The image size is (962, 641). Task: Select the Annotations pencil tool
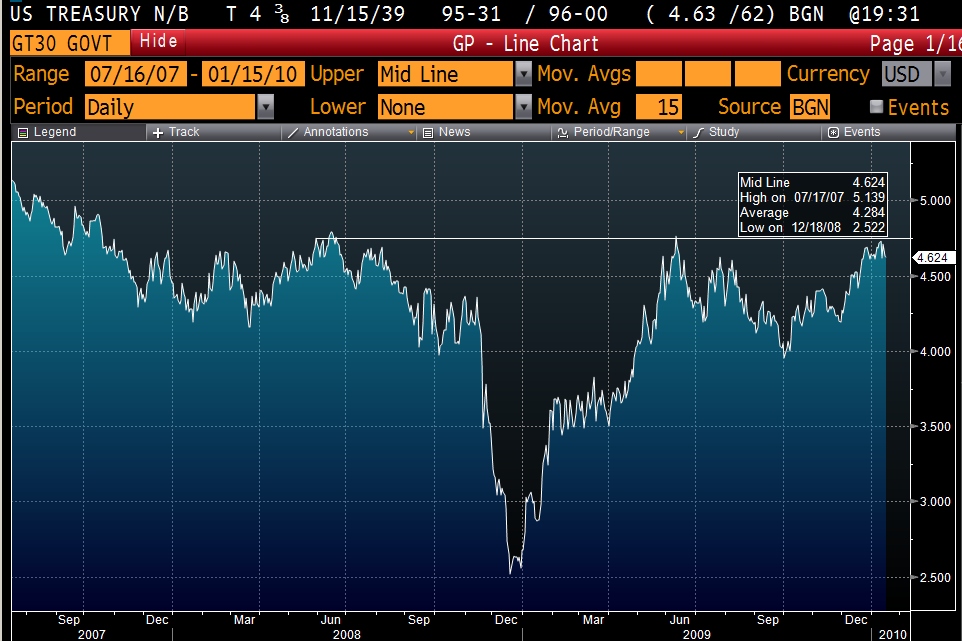(x=293, y=132)
